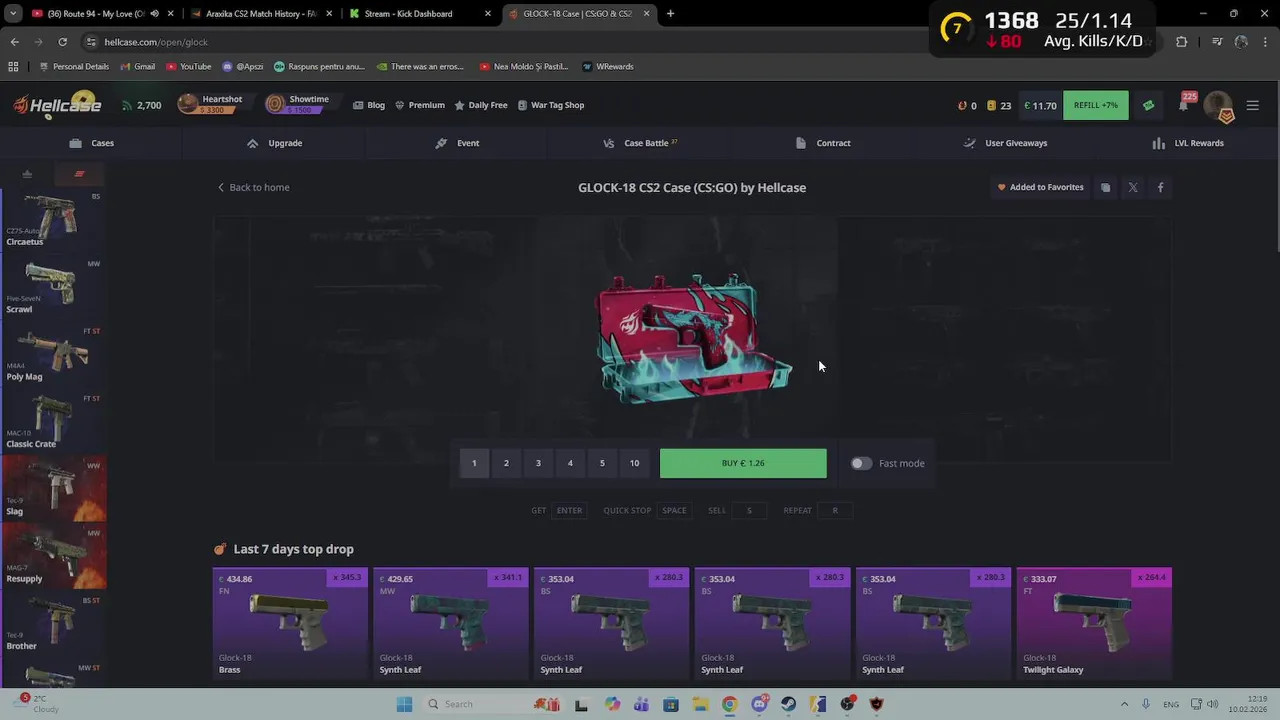Click the Blog link
The image size is (1280, 720).
369,105
